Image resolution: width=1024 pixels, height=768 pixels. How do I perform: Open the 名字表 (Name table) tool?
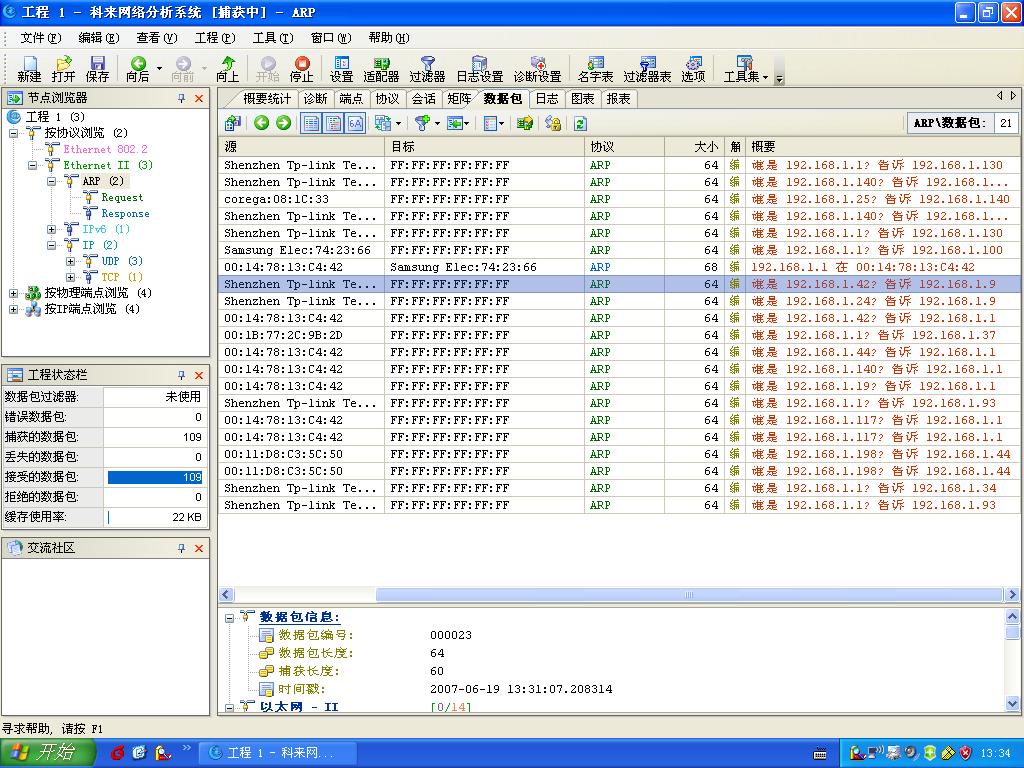pyautogui.click(x=595, y=69)
